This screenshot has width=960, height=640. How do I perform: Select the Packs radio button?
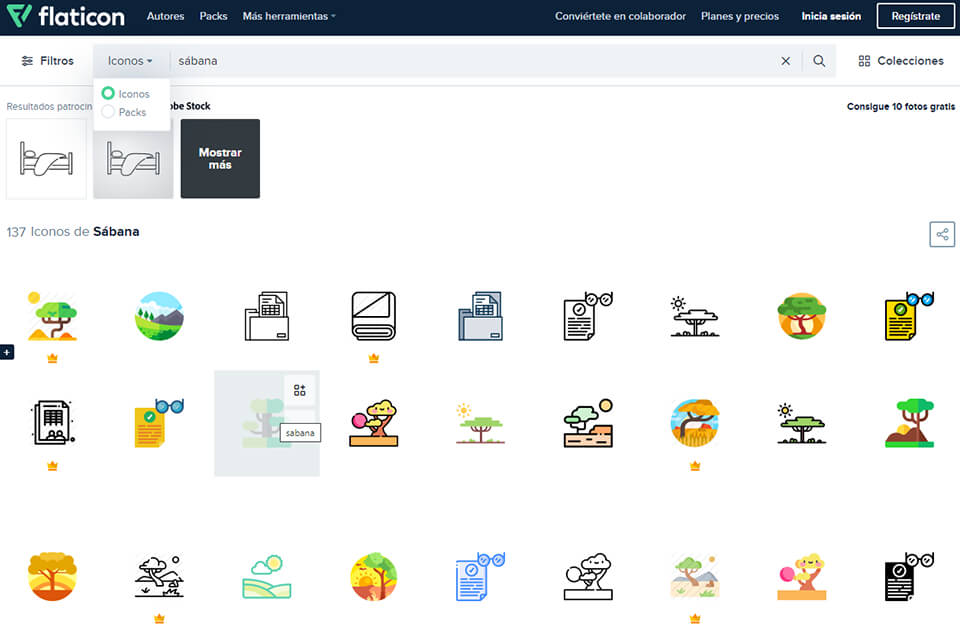108,112
